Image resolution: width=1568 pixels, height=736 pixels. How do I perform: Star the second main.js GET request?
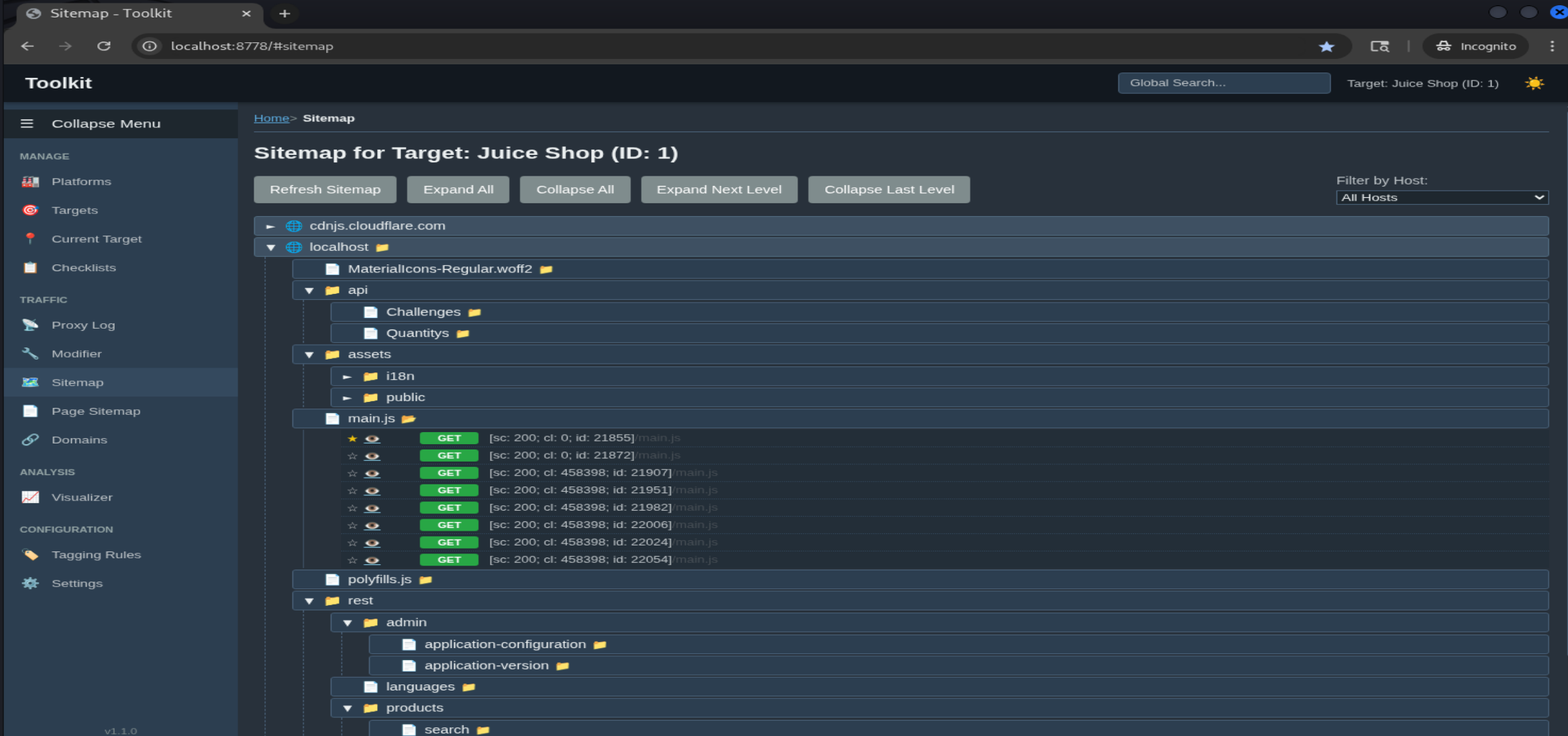pos(352,455)
